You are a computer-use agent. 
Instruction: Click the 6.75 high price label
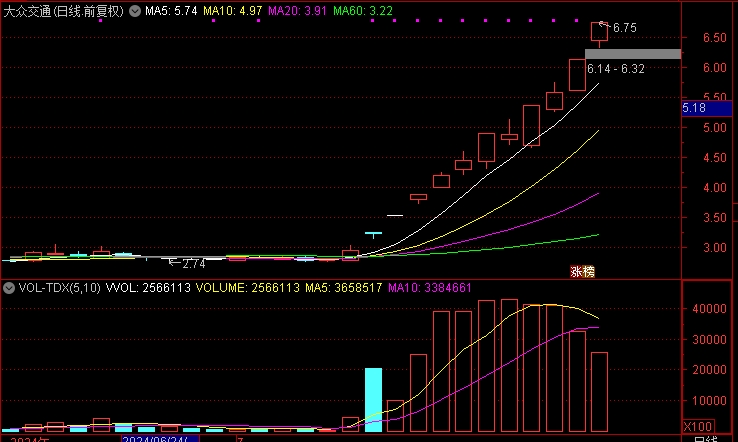coord(625,28)
